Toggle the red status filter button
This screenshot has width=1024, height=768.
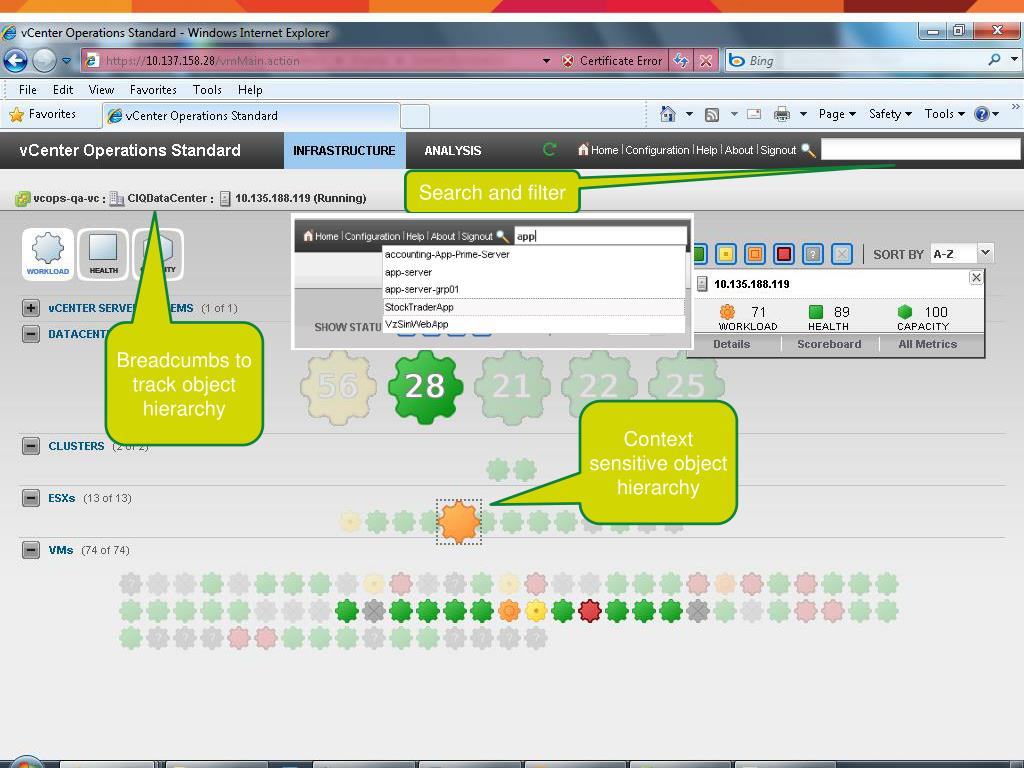click(x=784, y=254)
